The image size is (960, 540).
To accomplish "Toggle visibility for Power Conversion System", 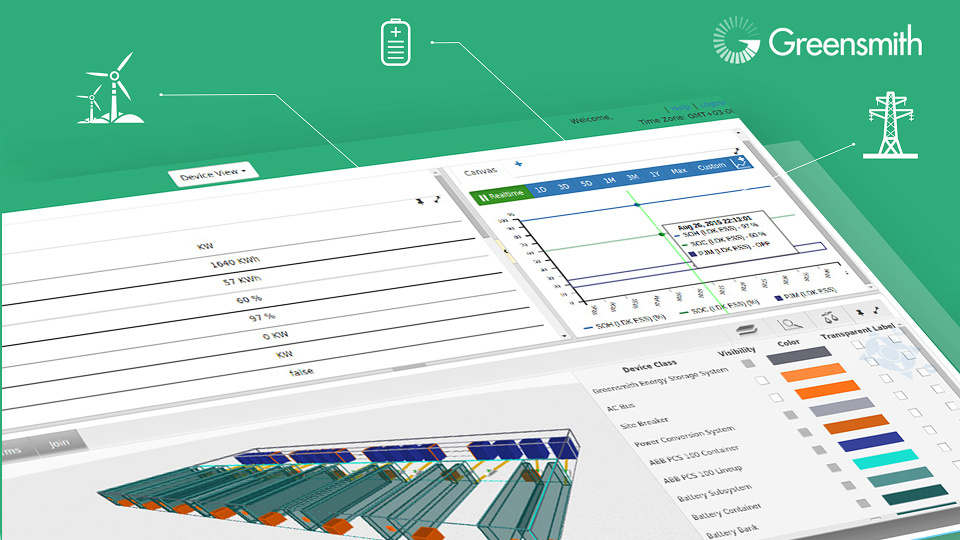I will pyautogui.click(x=790, y=415).
